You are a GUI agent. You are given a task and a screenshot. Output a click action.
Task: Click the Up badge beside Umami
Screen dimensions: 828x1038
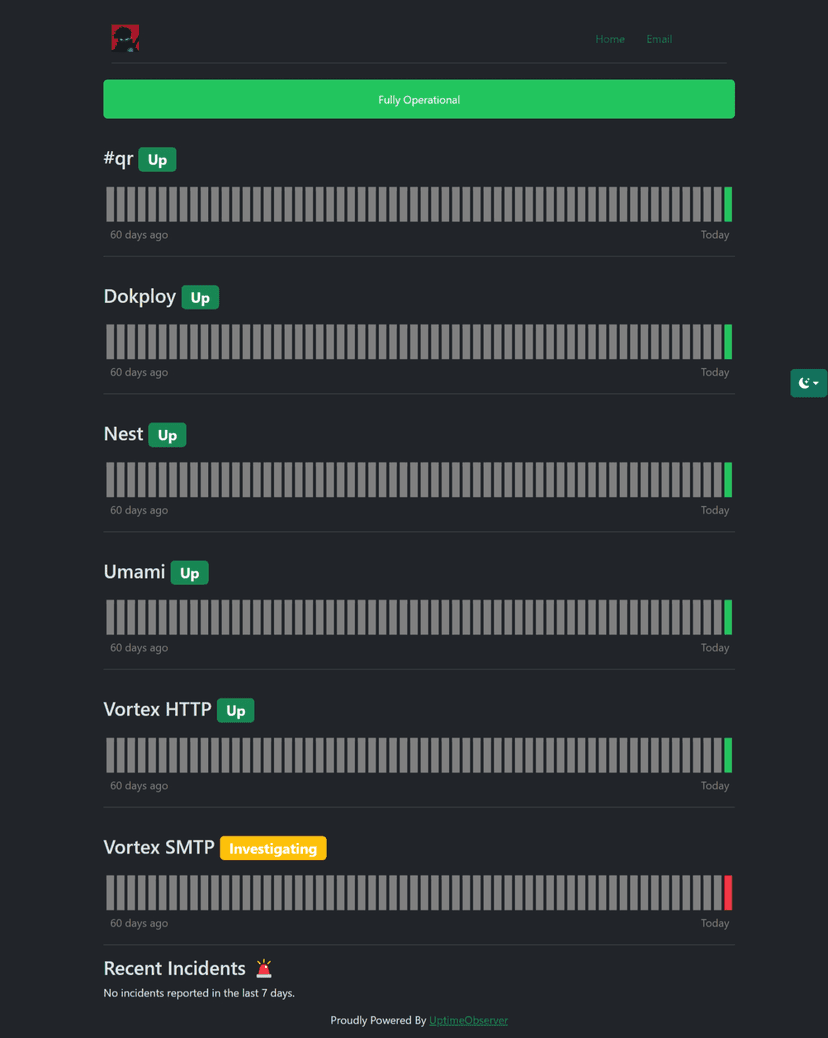[x=189, y=573]
